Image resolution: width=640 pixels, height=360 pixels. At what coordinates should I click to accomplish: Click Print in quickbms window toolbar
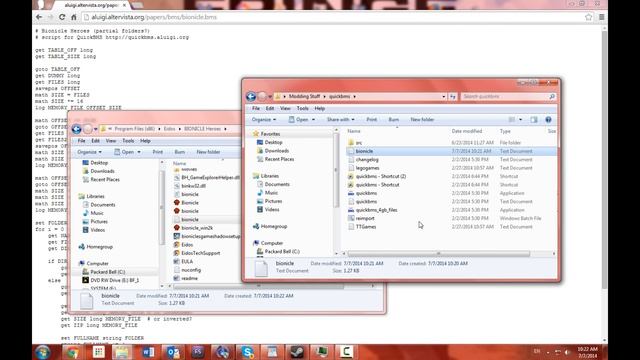click(371, 120)
